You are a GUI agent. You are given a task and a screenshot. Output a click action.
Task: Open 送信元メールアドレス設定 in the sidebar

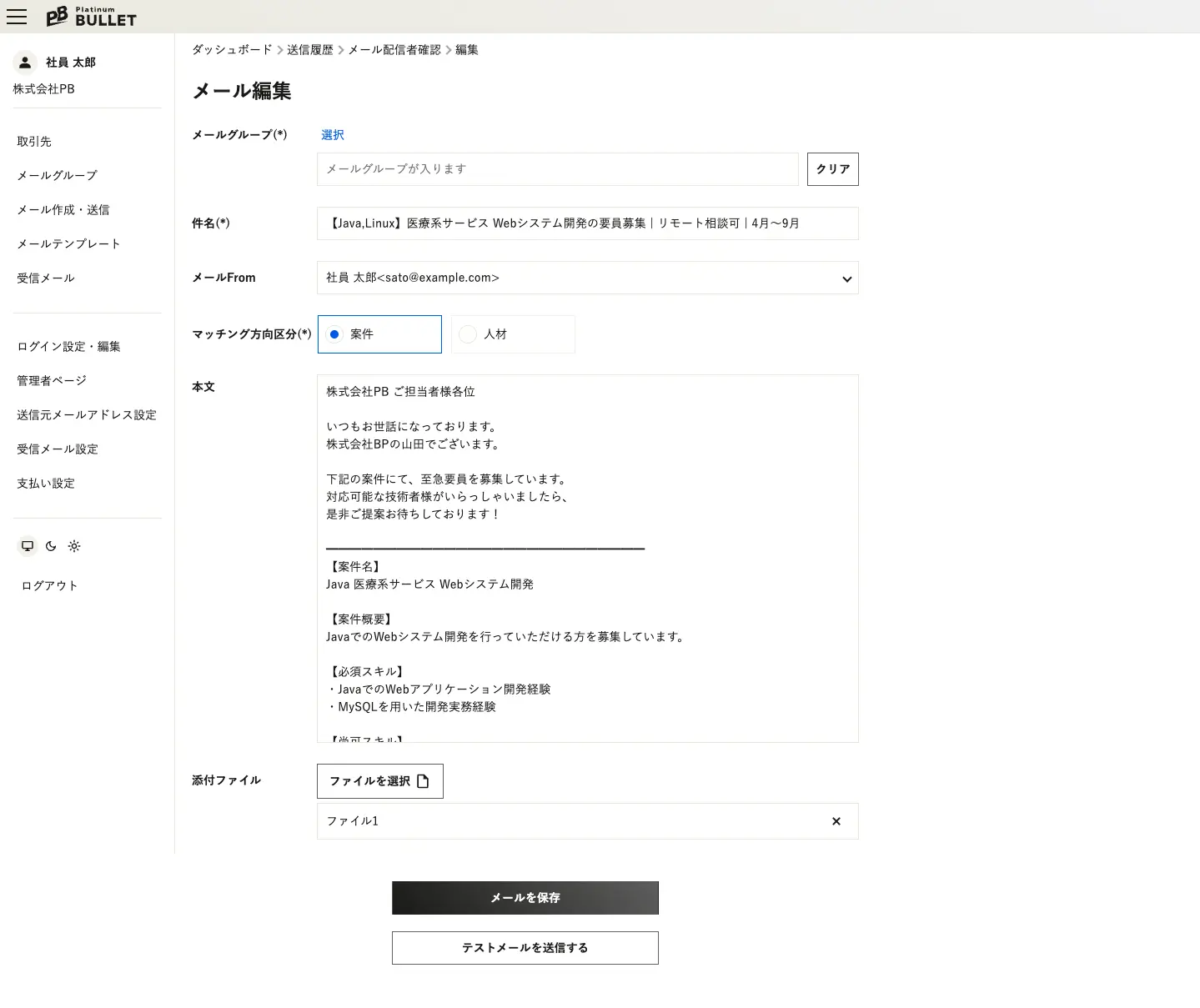87,414
